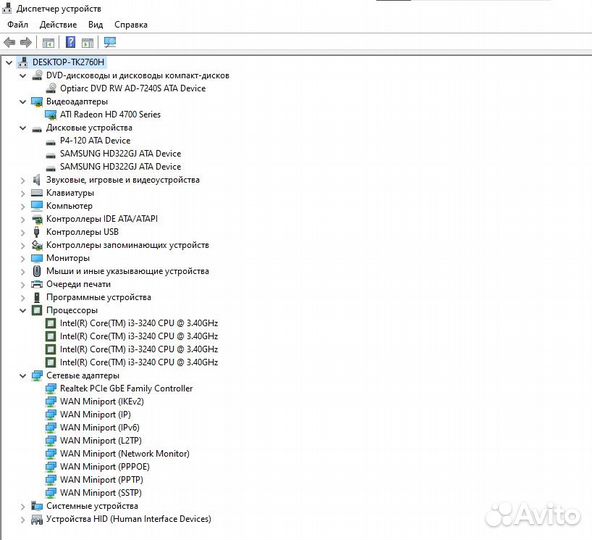
Task: Click the Back arrow toolbar icon
Action: 9,42
